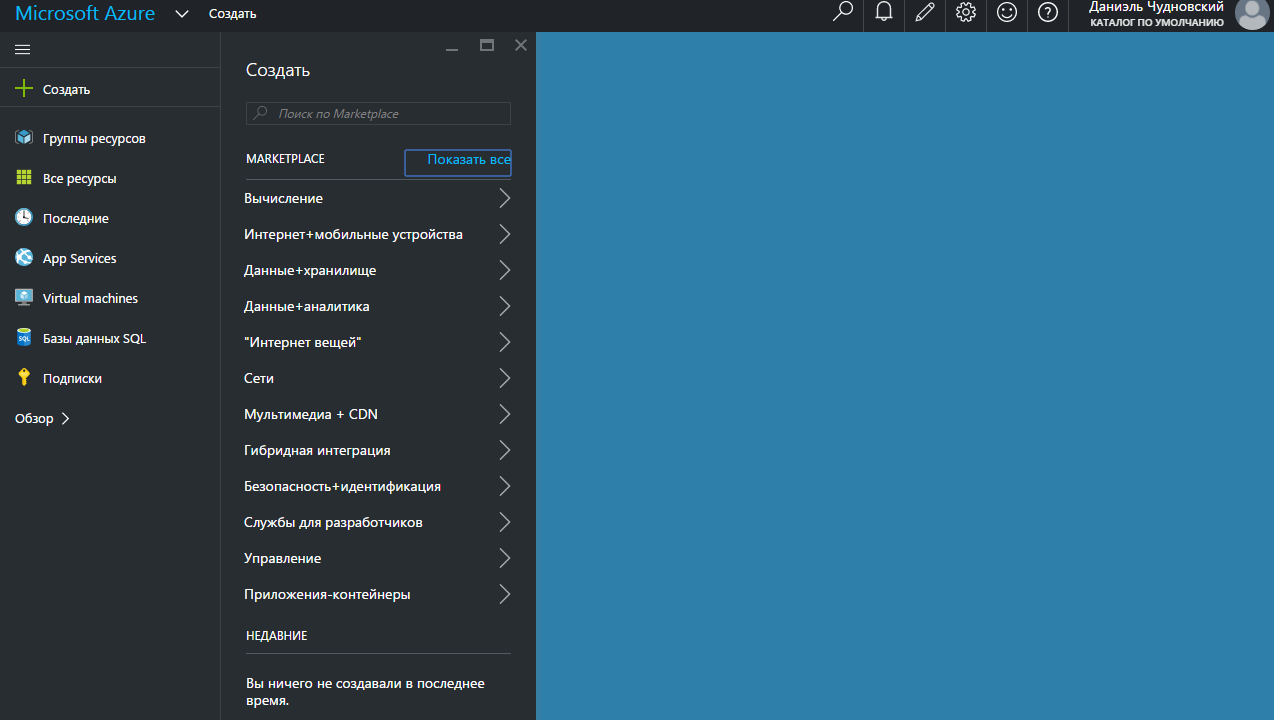Expand Данные+аналитика arrow

point(505,306)
